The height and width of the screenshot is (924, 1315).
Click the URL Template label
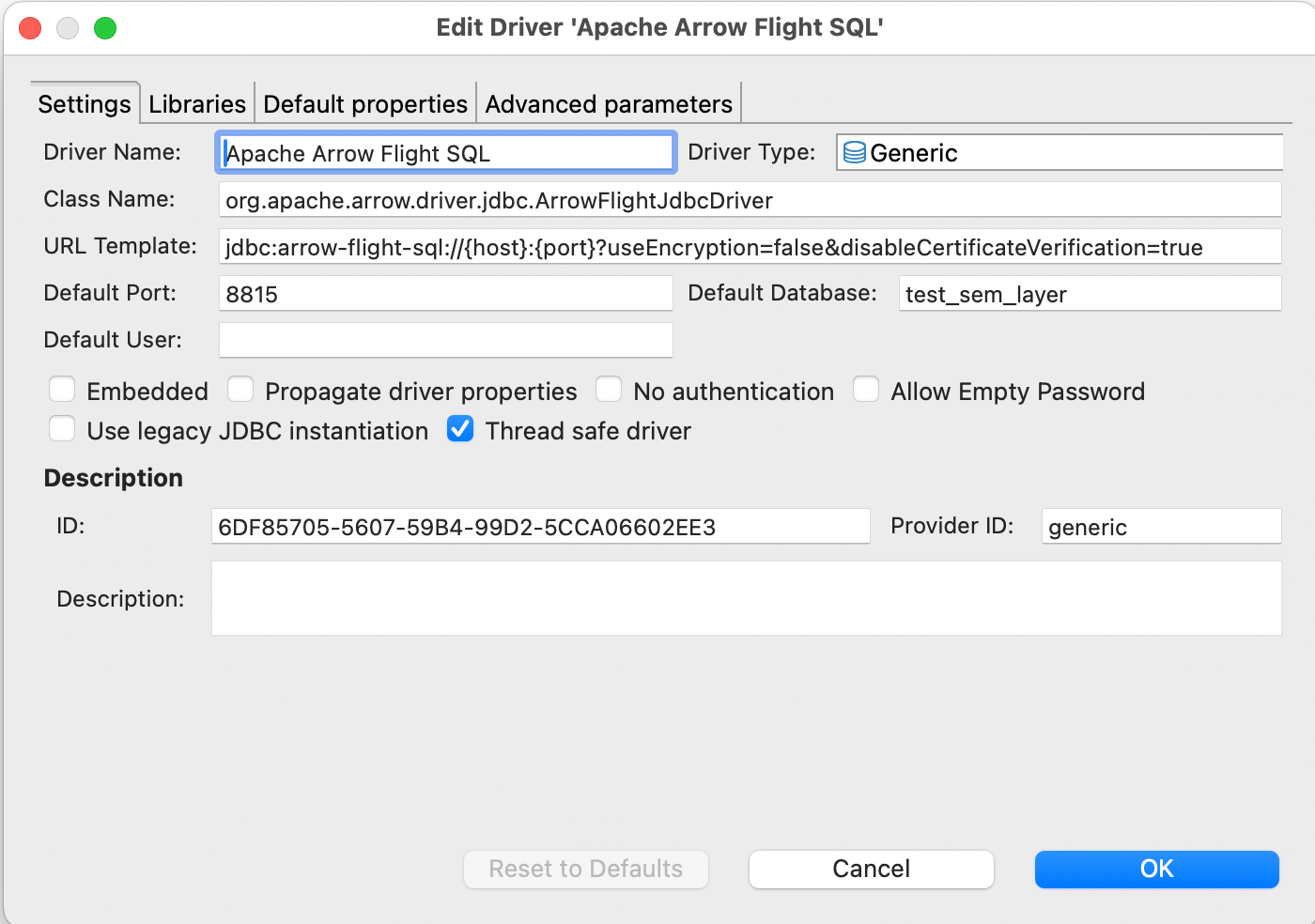click(120, 246)
